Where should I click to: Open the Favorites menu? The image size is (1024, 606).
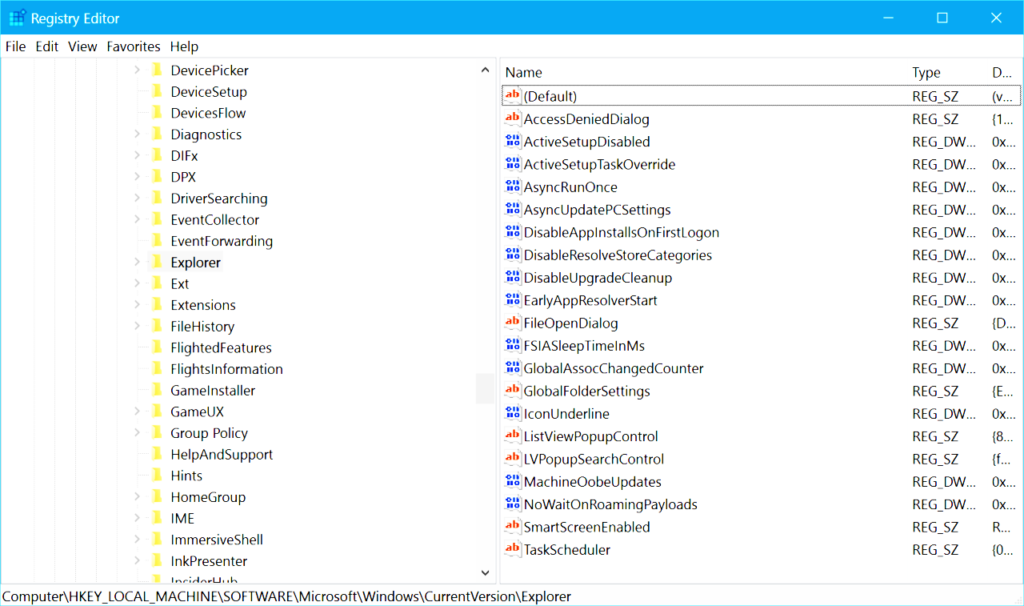[x=133, y=46]
